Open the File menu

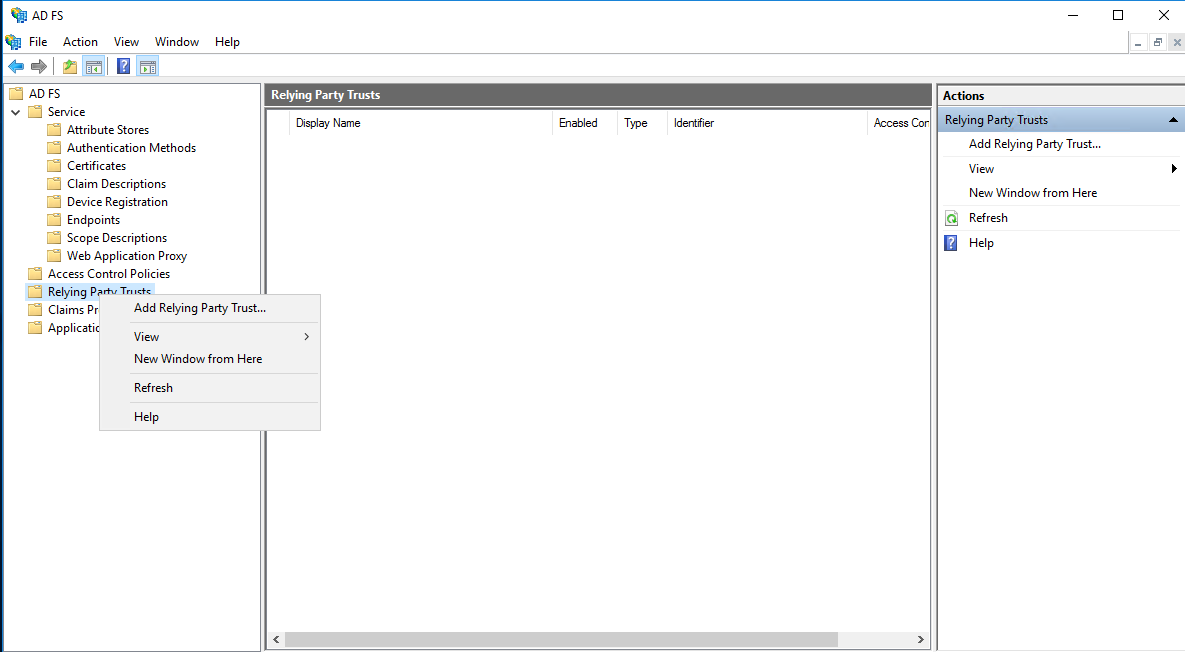(38, 42)
